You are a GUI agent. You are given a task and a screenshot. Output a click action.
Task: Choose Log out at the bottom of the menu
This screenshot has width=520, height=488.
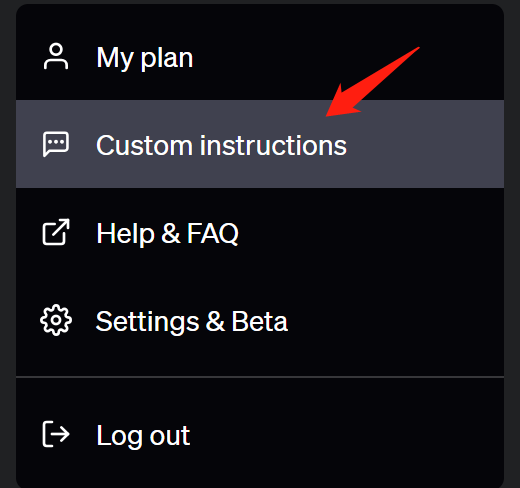pos(260,434)
